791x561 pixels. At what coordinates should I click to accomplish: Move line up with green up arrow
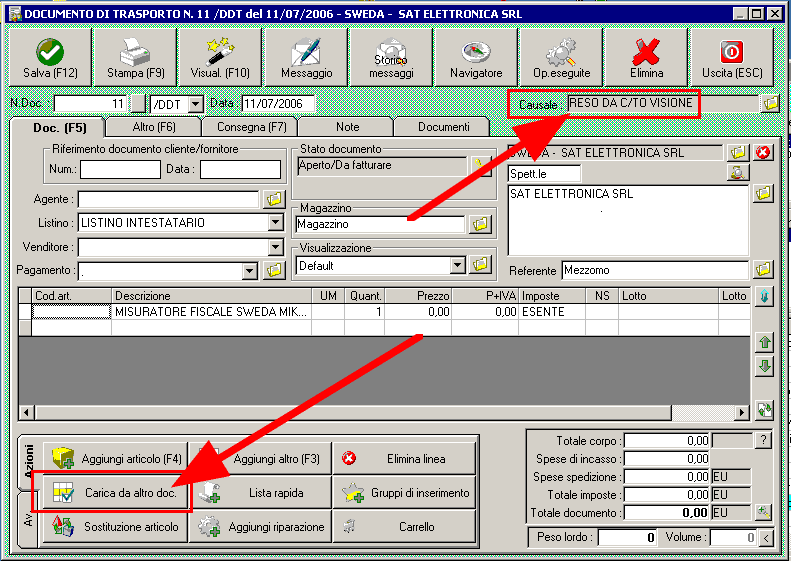[764, 343]
